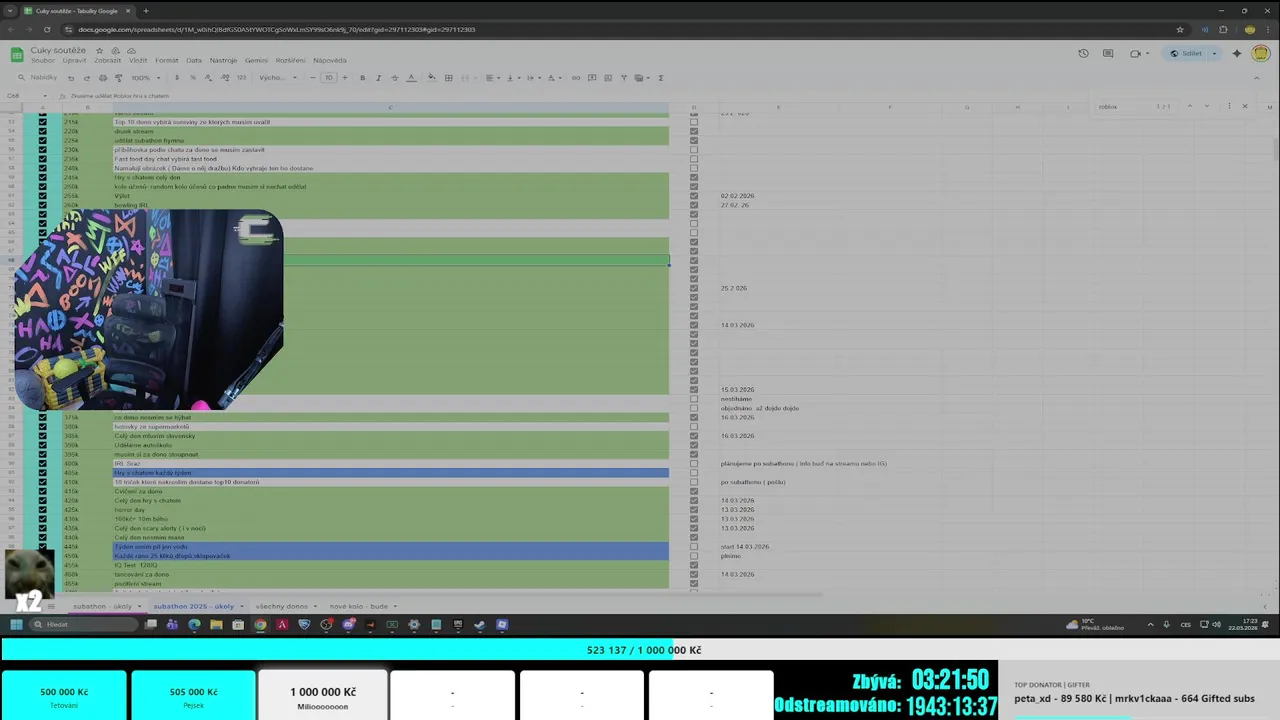
Task: Apply currency format icon
Action: [177, 78]
